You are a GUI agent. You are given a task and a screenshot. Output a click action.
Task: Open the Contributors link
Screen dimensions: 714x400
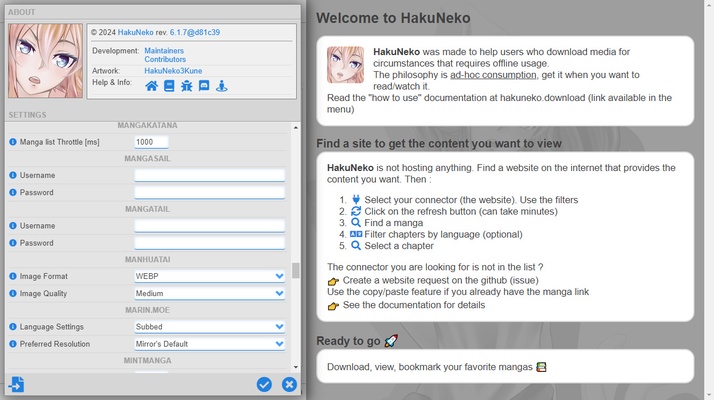pos(165,59)
